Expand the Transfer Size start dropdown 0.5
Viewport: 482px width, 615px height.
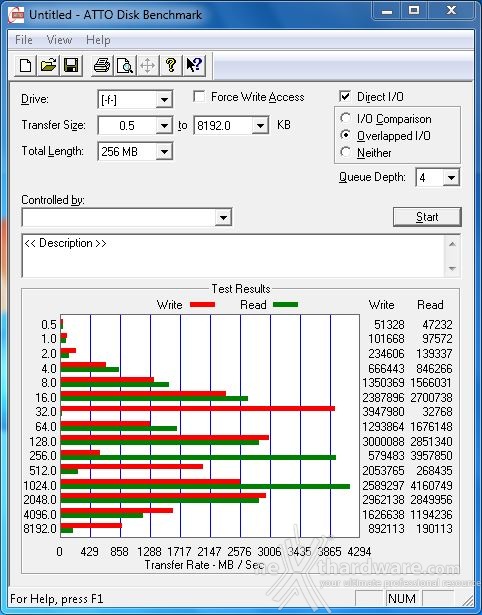[x=164, y=126]
